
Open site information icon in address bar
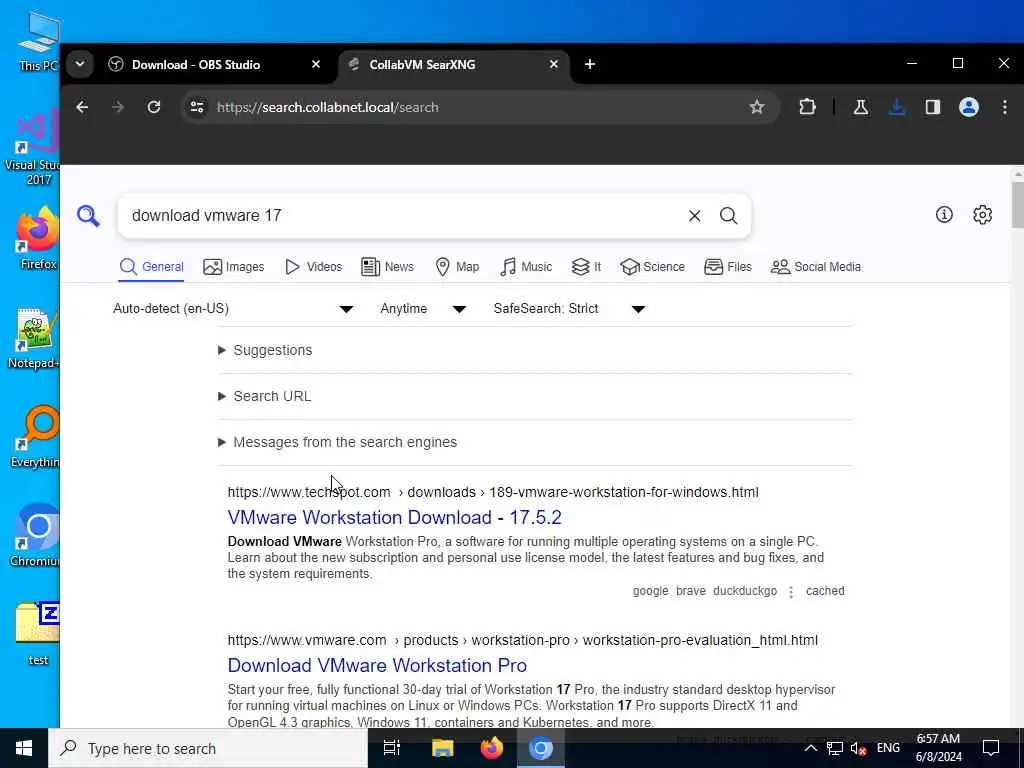point(197,107)
